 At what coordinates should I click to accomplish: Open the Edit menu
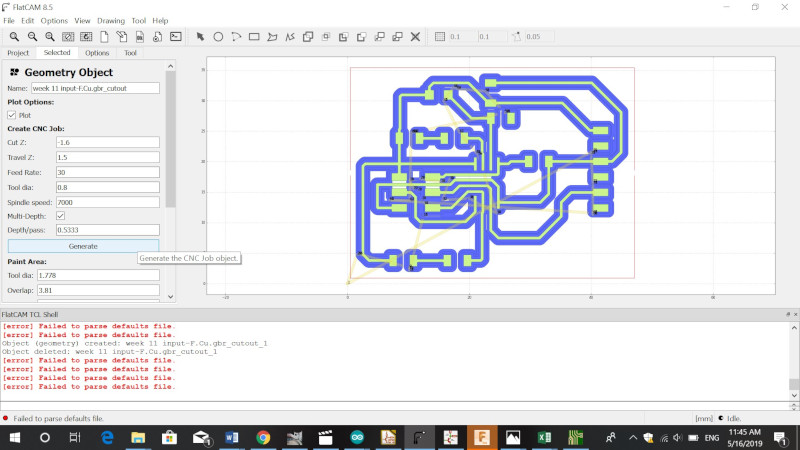(28, 21)
